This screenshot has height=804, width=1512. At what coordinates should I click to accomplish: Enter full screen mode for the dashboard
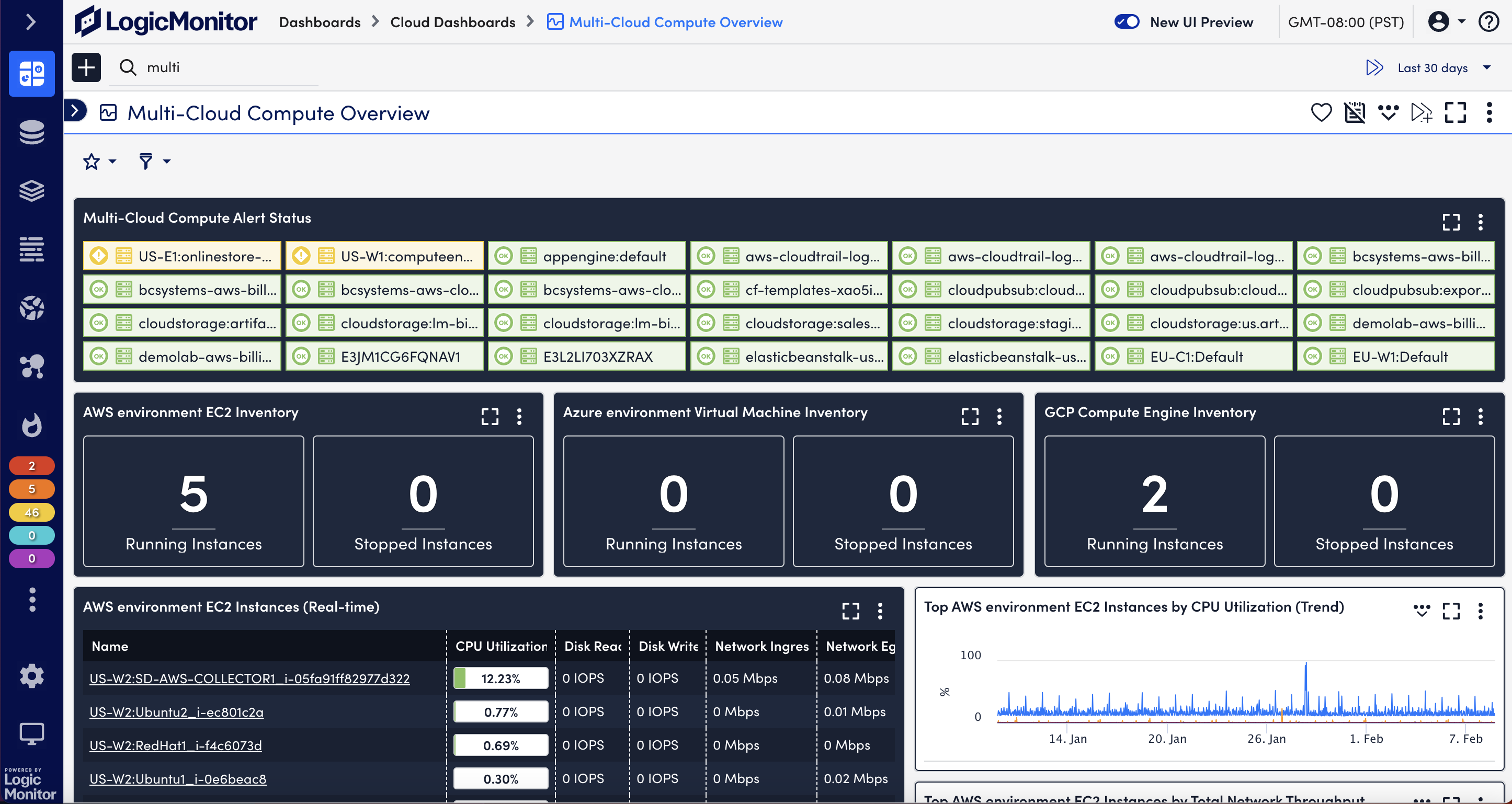click(x=1455, y=112)
